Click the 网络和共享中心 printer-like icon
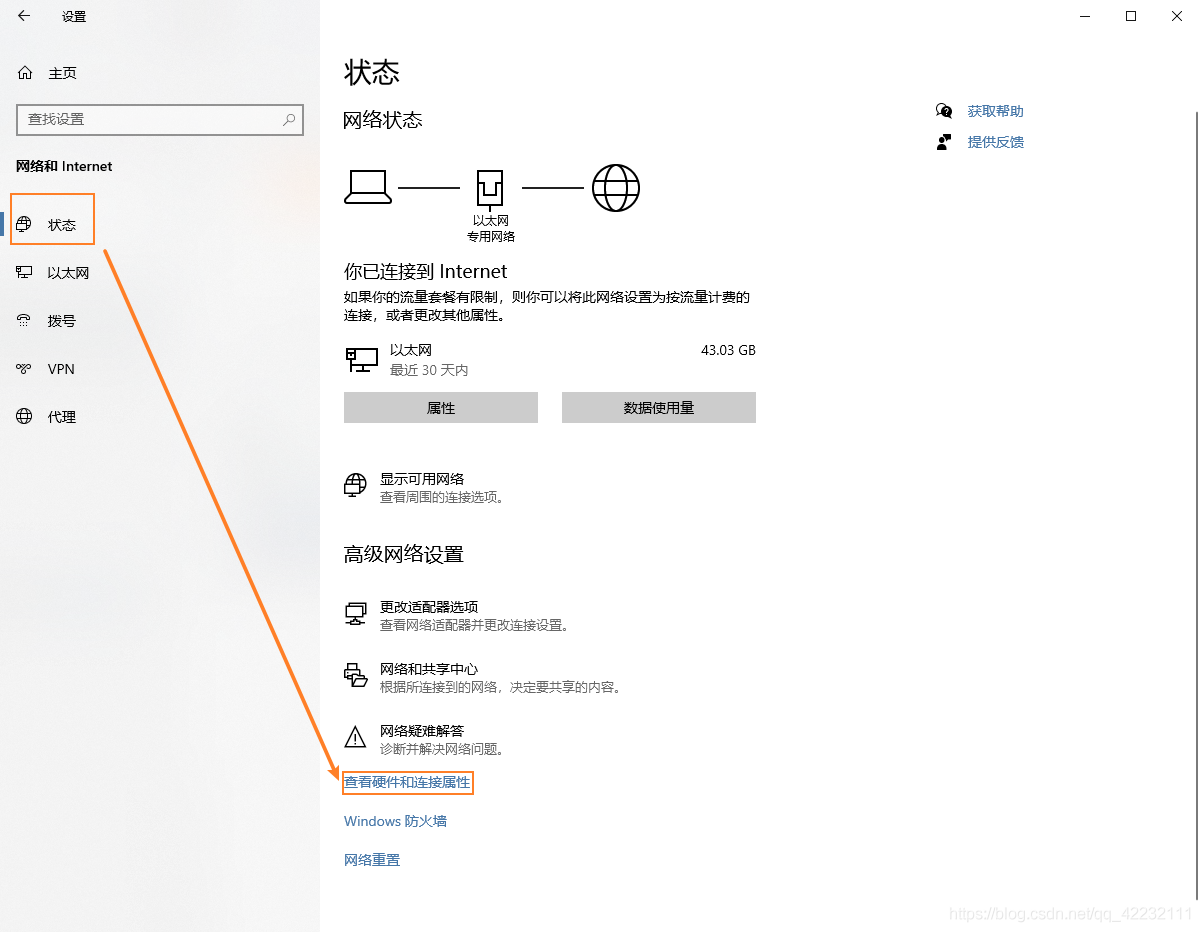The height and width of the screenshot is (932, 1200). coord(355,676)
